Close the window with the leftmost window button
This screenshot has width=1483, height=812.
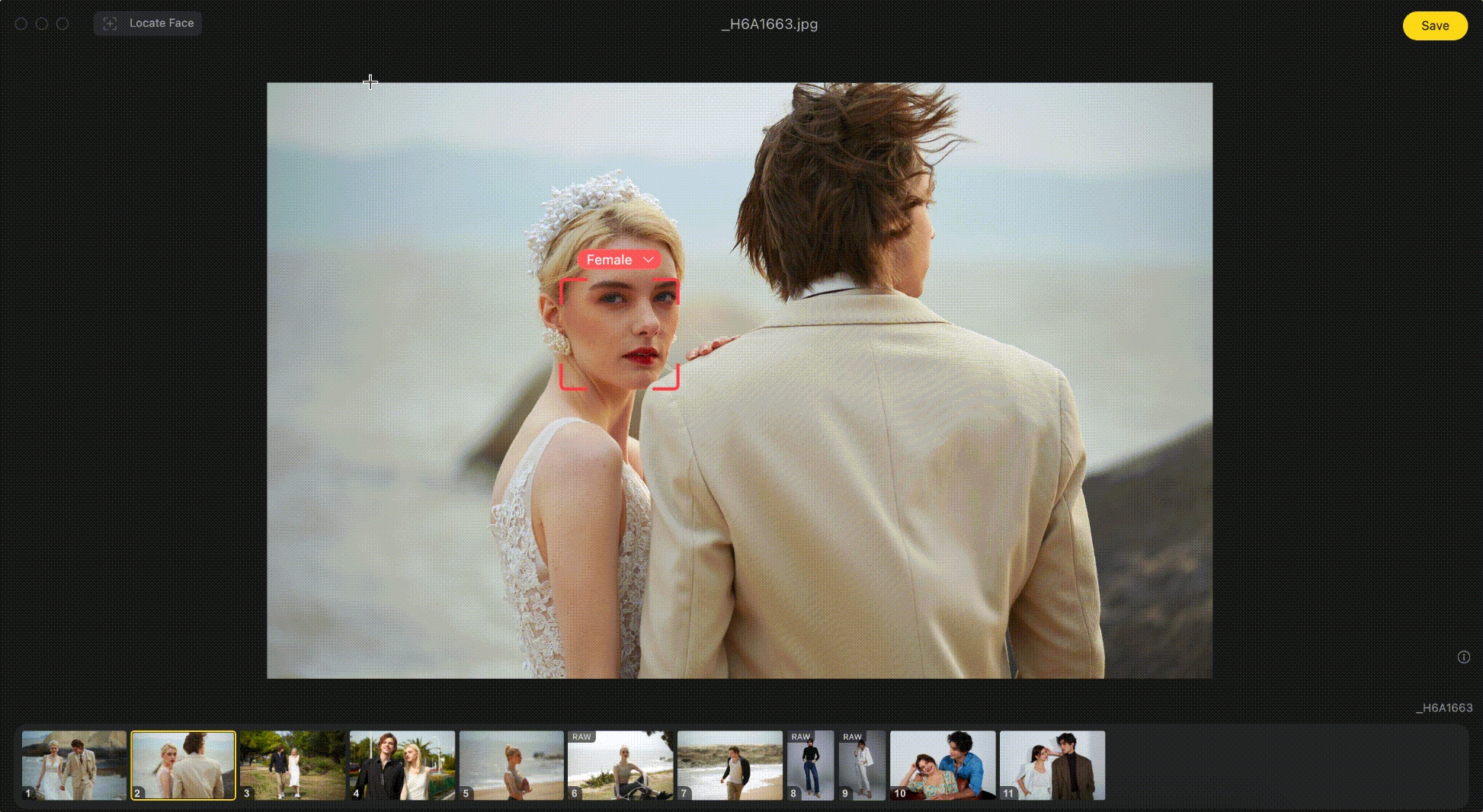click(21, 24)
